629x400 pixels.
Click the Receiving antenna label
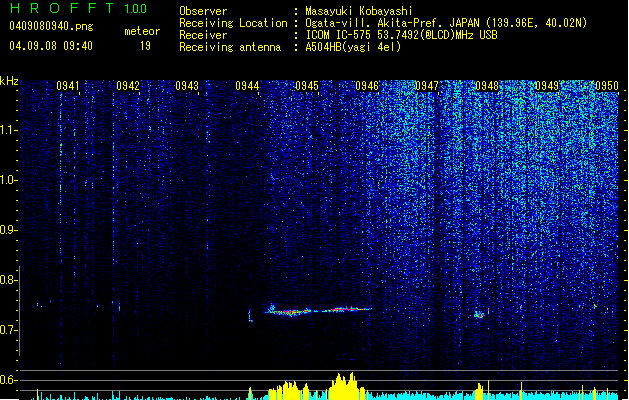pyautogui.click(x=230, y=47)
